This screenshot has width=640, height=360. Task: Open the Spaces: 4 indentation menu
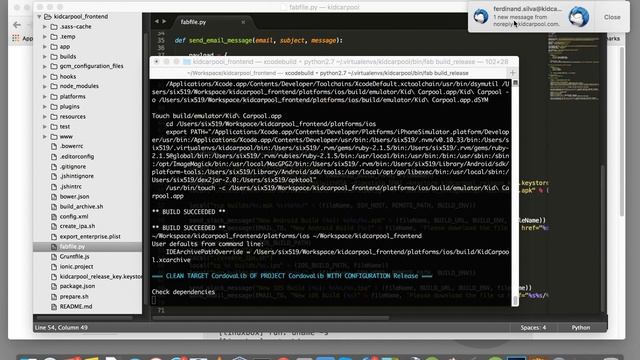click(533, 327)
